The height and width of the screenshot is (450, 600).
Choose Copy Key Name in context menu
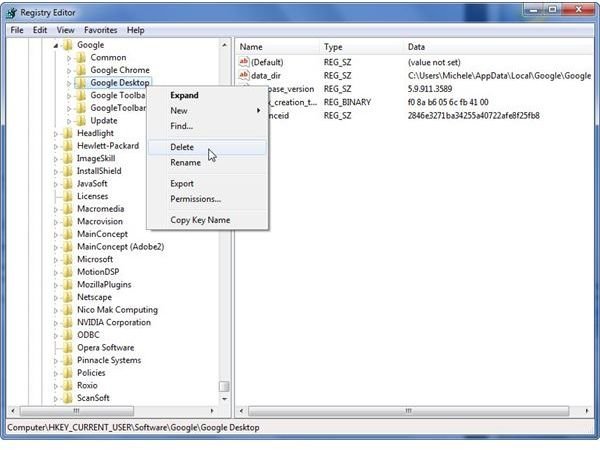pyautogui.click(x=207, y=220)
